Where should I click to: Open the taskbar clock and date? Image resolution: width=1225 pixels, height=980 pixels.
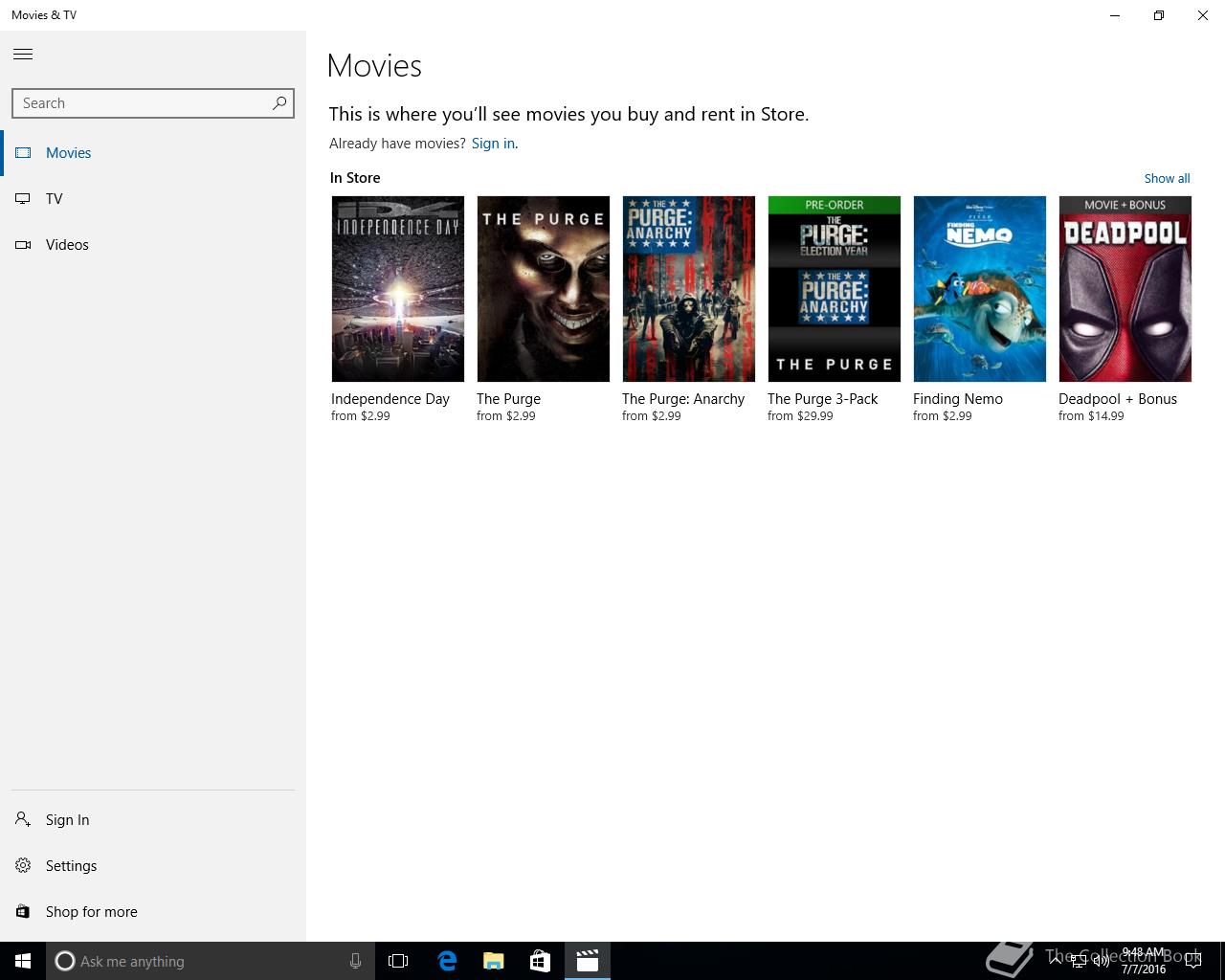[x=1144, y=961]
